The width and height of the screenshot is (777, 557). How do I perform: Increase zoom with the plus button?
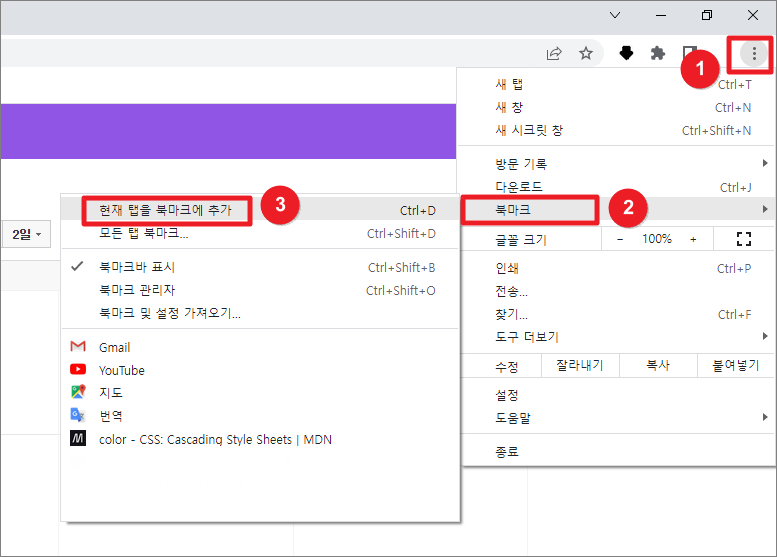(693, 239)
